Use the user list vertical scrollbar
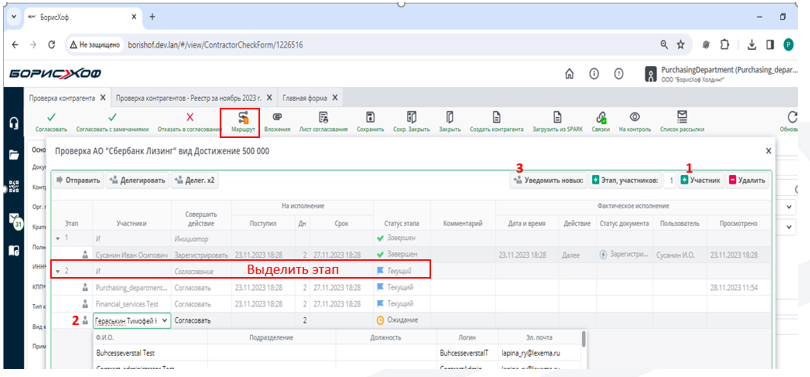Image resolution: width=810 pixels, height=377 pixels. (x=584, y=339)
